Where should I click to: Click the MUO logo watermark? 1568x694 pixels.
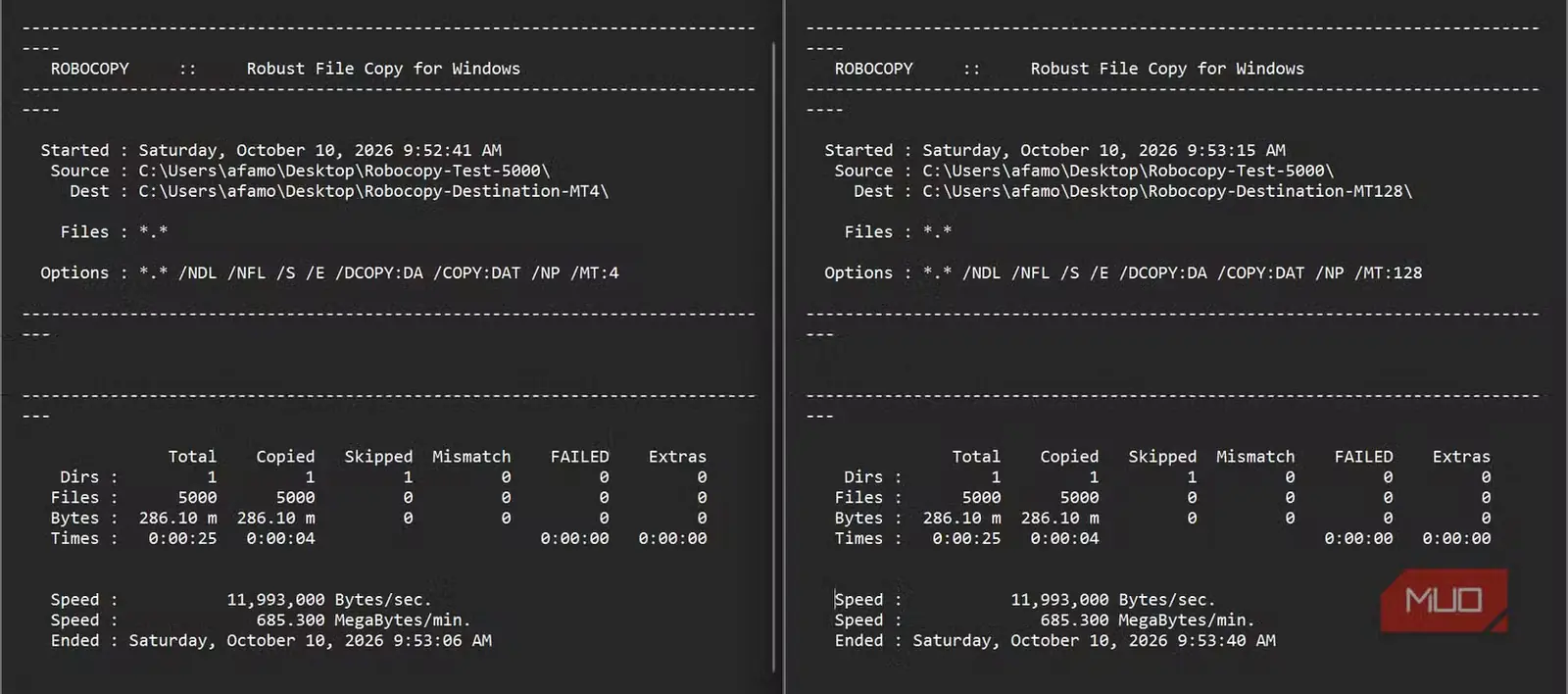[1444, 600]
